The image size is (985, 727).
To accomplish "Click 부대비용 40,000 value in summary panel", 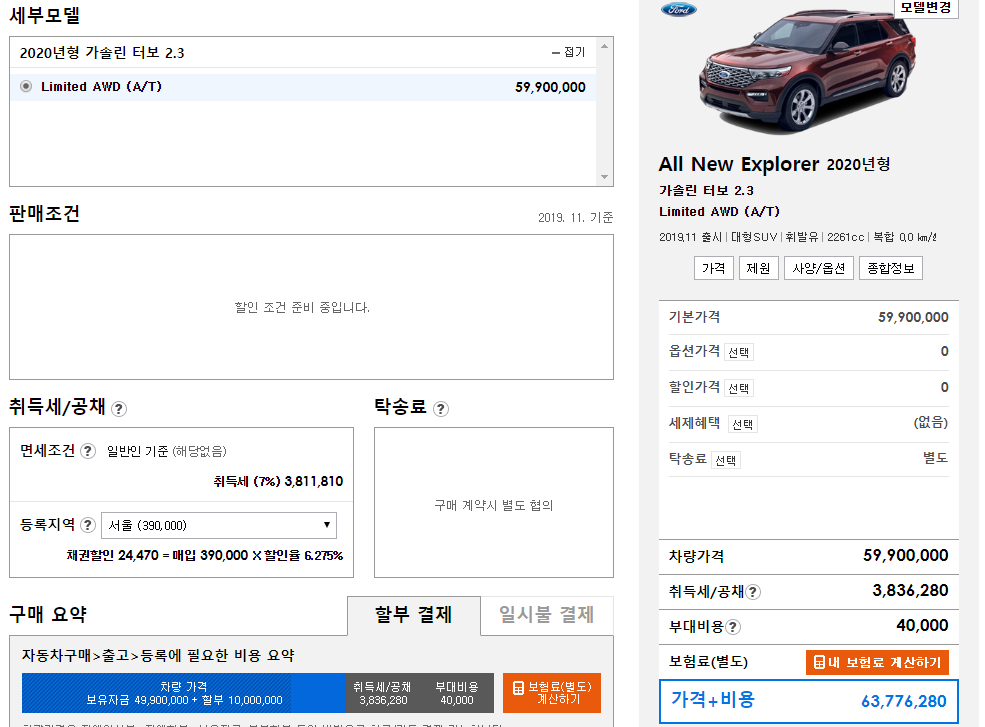I will tap(922, 626).
